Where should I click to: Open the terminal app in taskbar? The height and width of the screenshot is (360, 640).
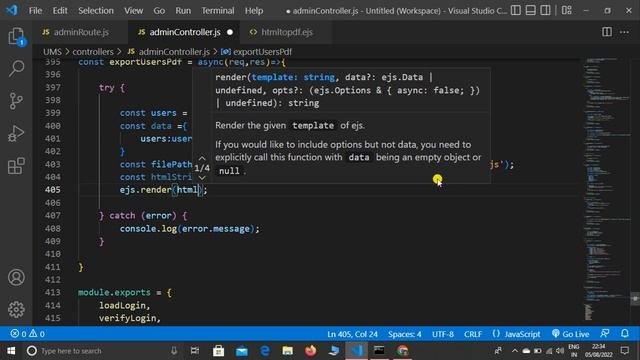click(379, 351)
